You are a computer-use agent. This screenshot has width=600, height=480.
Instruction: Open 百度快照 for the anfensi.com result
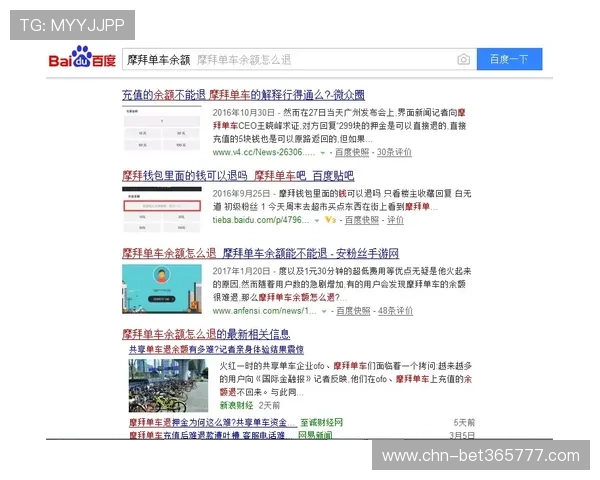coord(353,311)
